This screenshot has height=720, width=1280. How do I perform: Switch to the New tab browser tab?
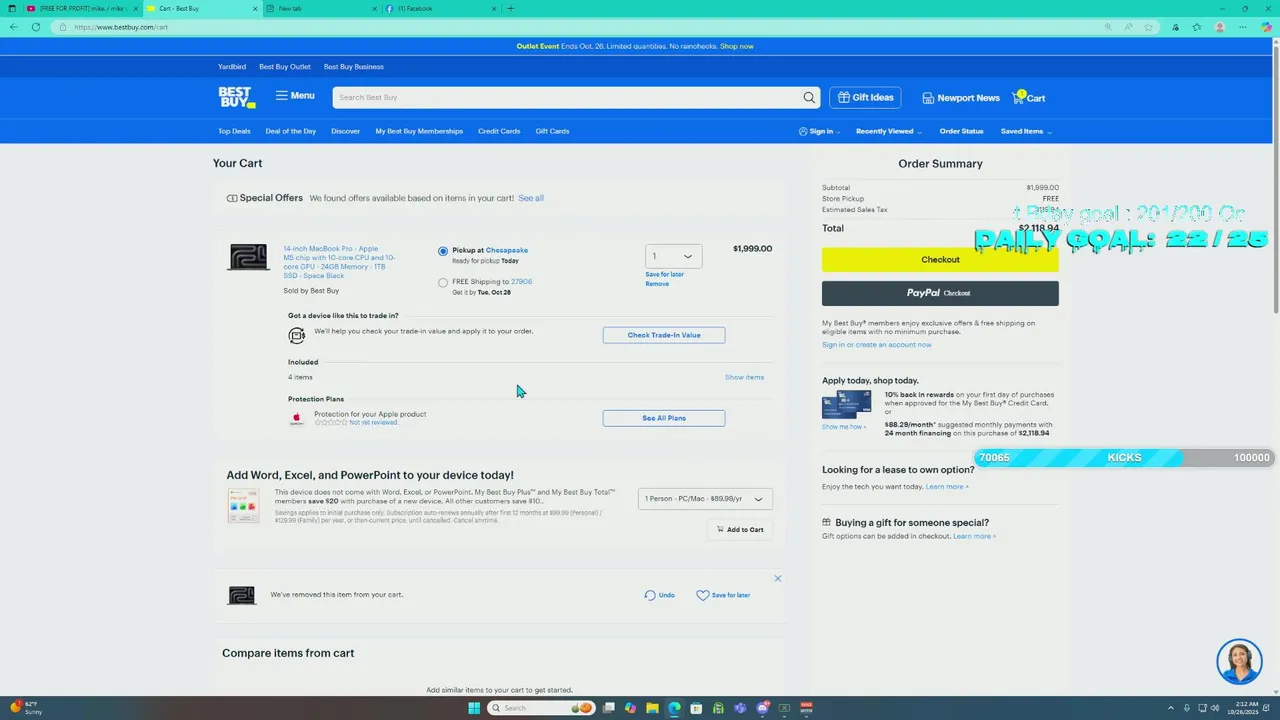(x=320, y=8)
